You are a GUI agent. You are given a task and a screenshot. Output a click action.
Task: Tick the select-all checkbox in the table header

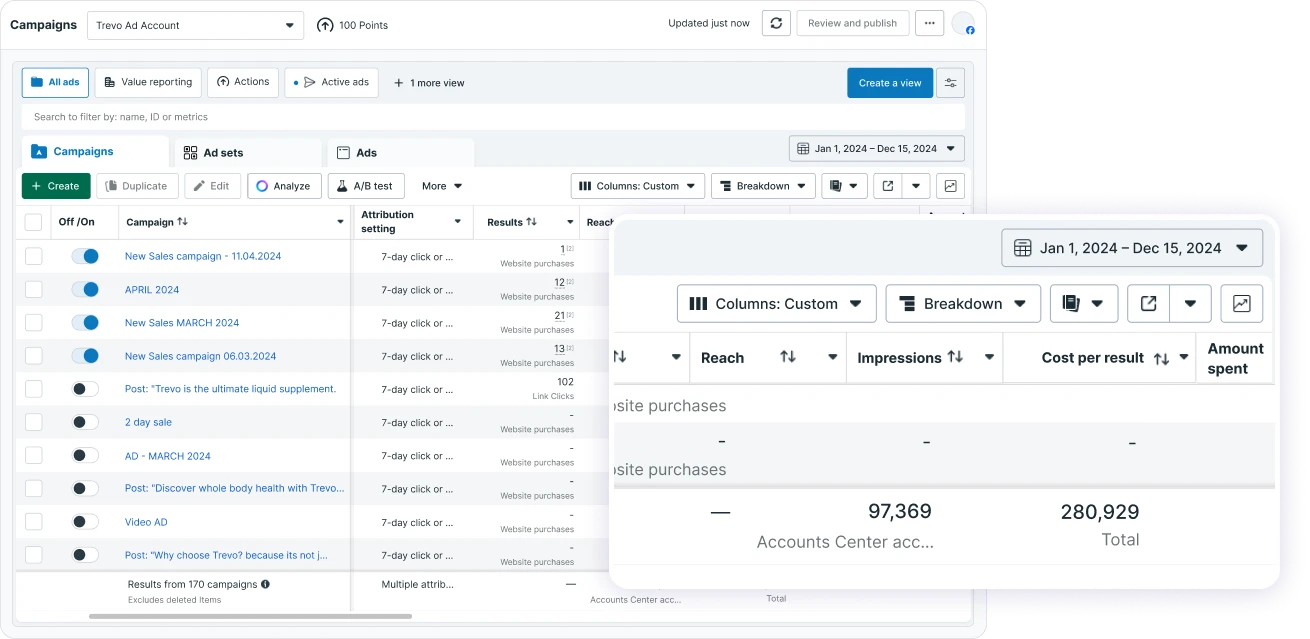point(34,222)
